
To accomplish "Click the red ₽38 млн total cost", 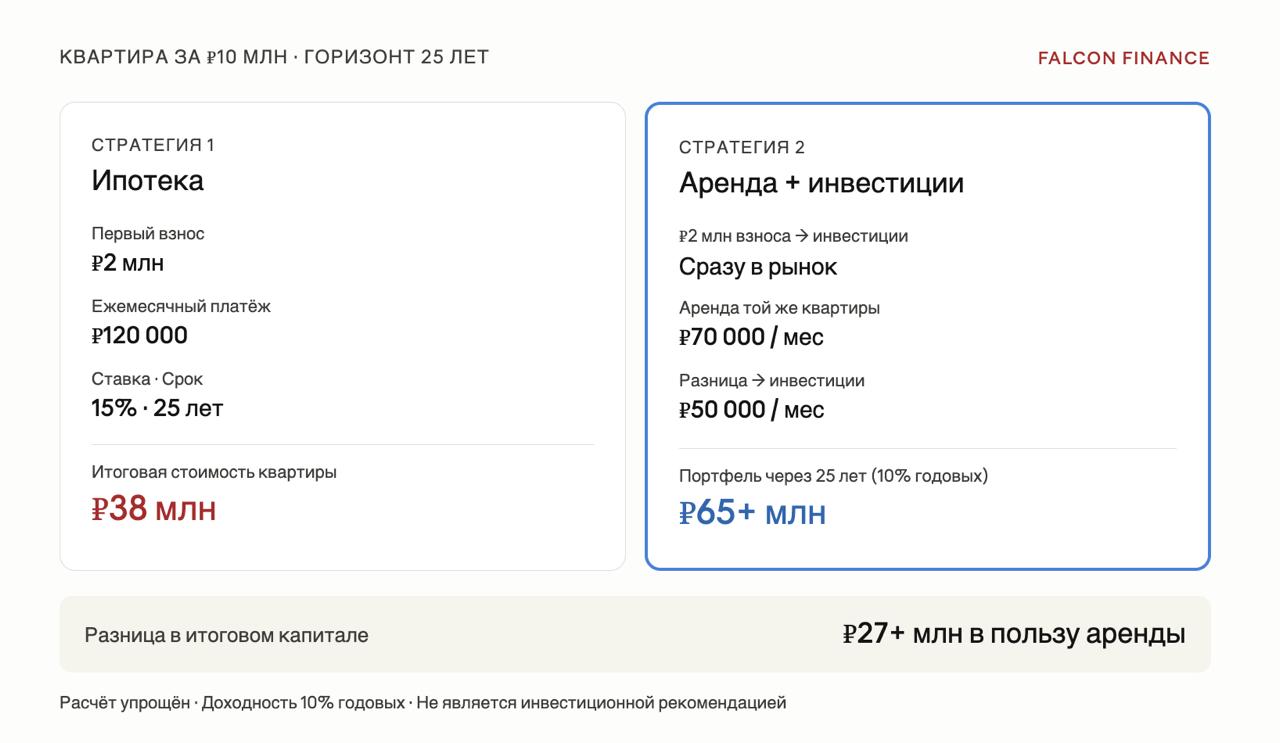I will tap(154, 509).
